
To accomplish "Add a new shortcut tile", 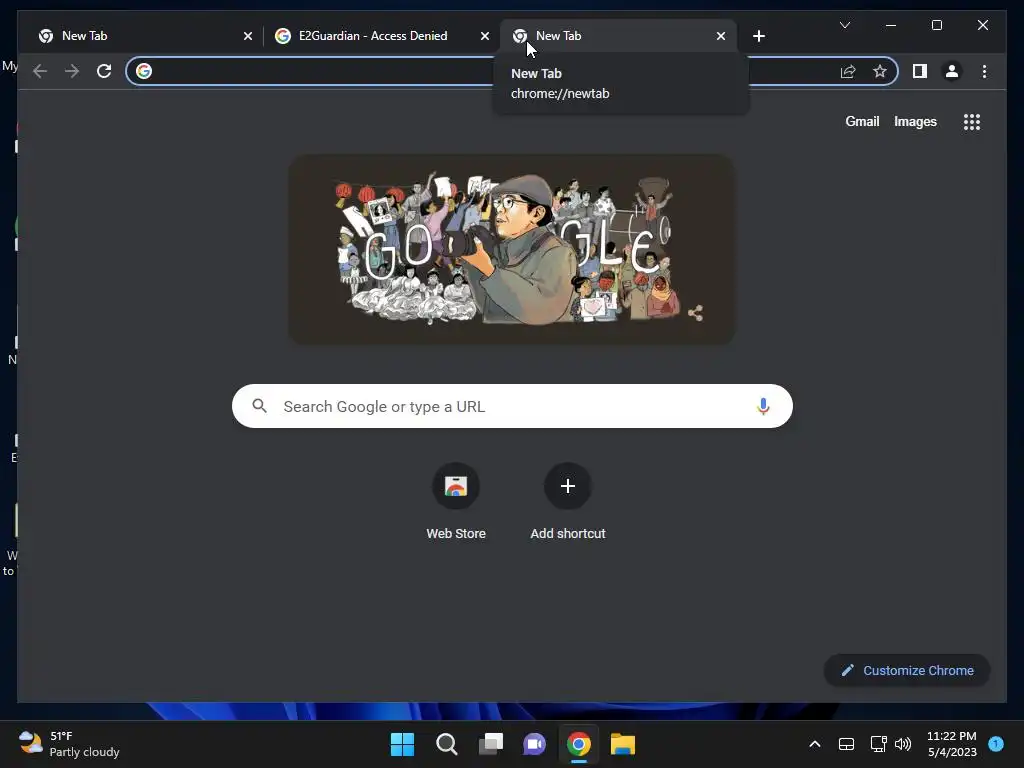I will [x=568, y=502].
